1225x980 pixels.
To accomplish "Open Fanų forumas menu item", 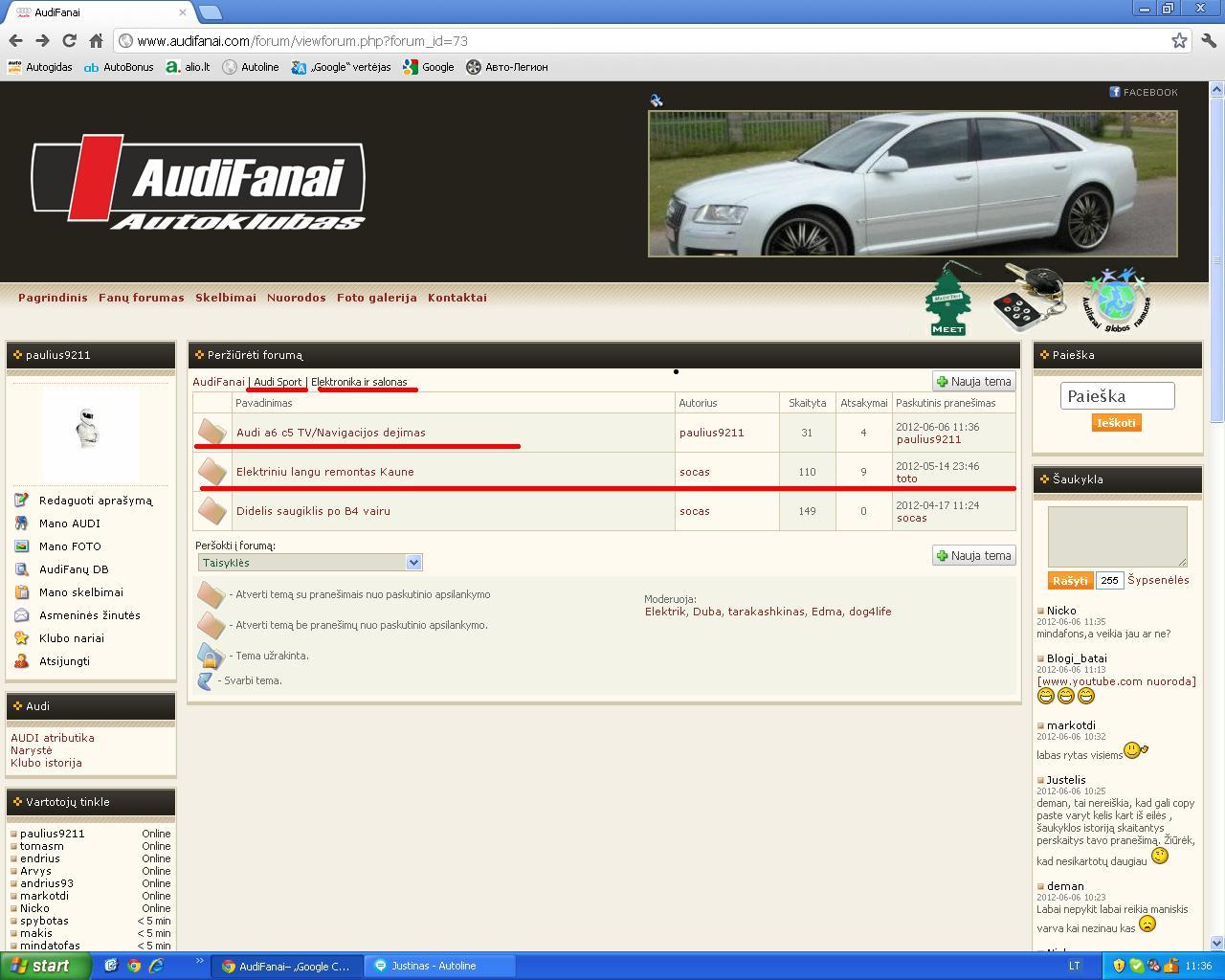I will pyautogui.click(x=141, y=298).
